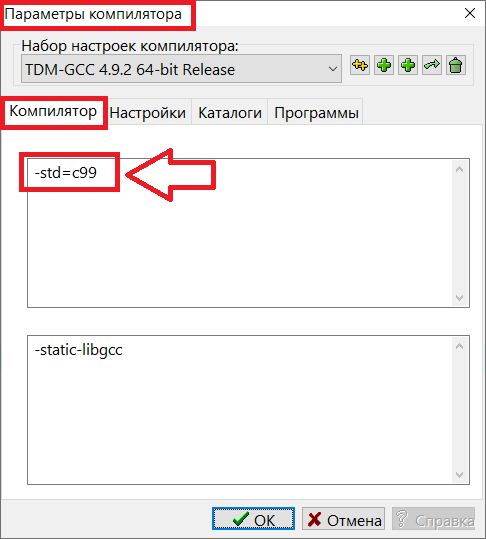Screen dimensions: 486x539
Task: Go to the Программы tab
Action: tap(316, 113)
